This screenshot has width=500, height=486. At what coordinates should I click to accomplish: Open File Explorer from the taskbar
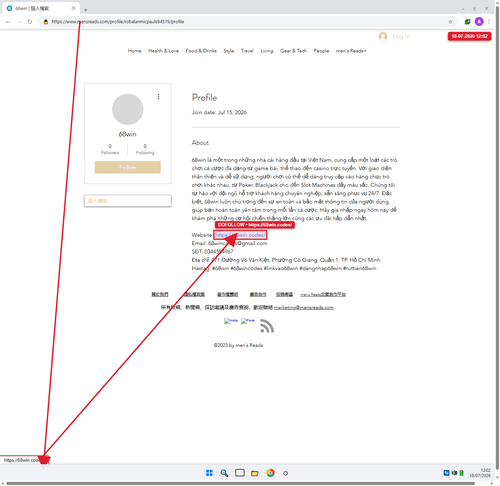(x=255, y=473)
